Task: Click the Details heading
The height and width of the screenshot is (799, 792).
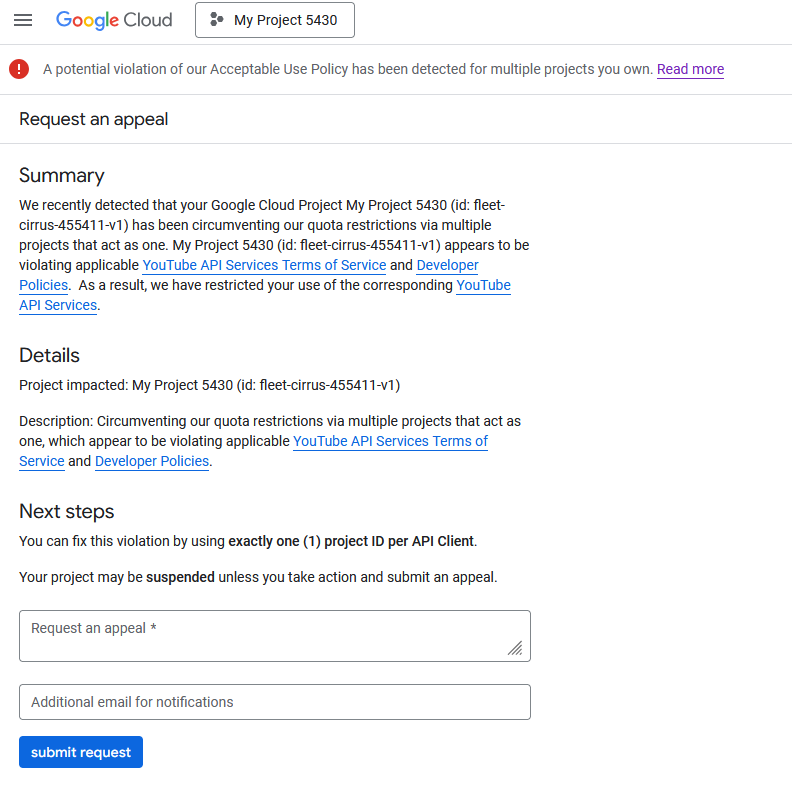Action: coord(49,355)
